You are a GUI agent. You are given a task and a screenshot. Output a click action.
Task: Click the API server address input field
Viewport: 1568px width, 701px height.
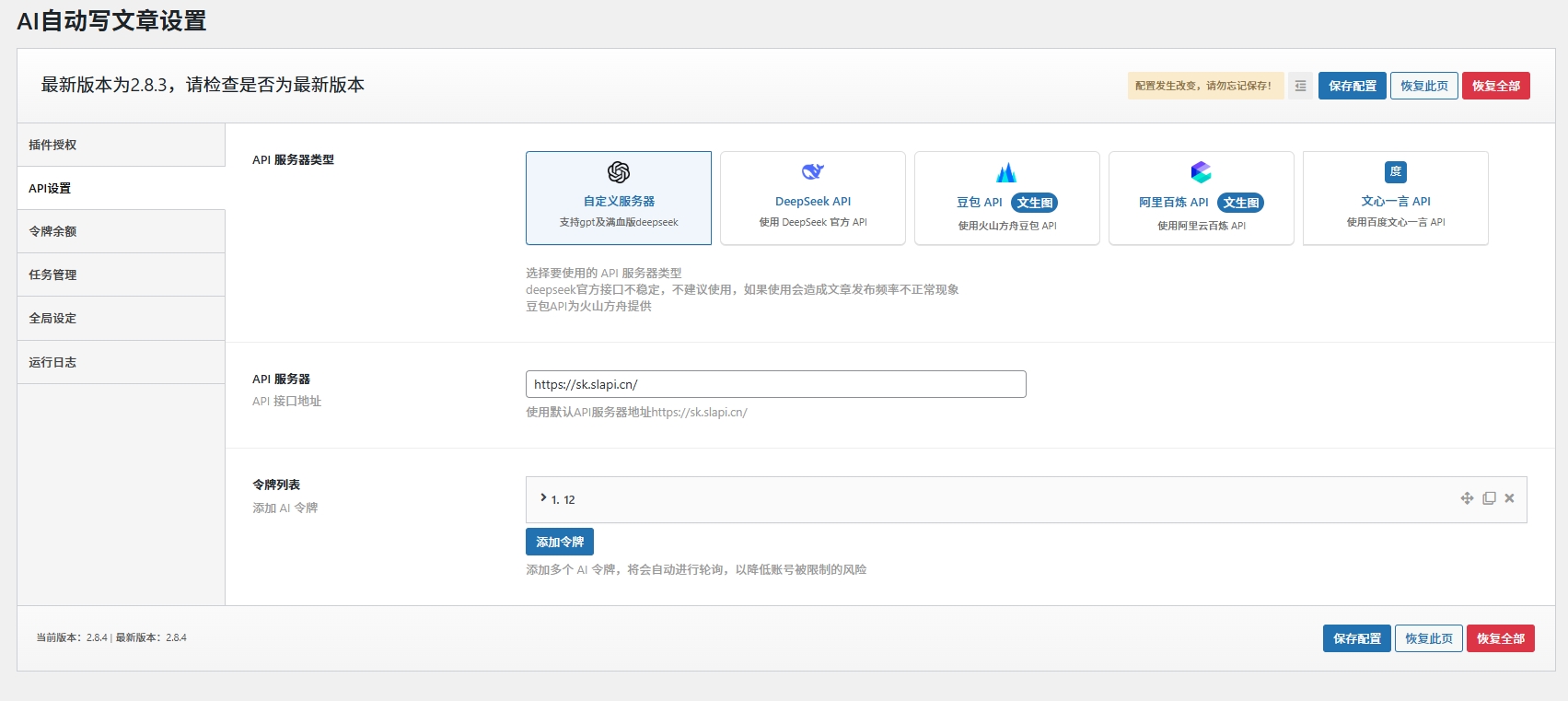tap(775, 384)
